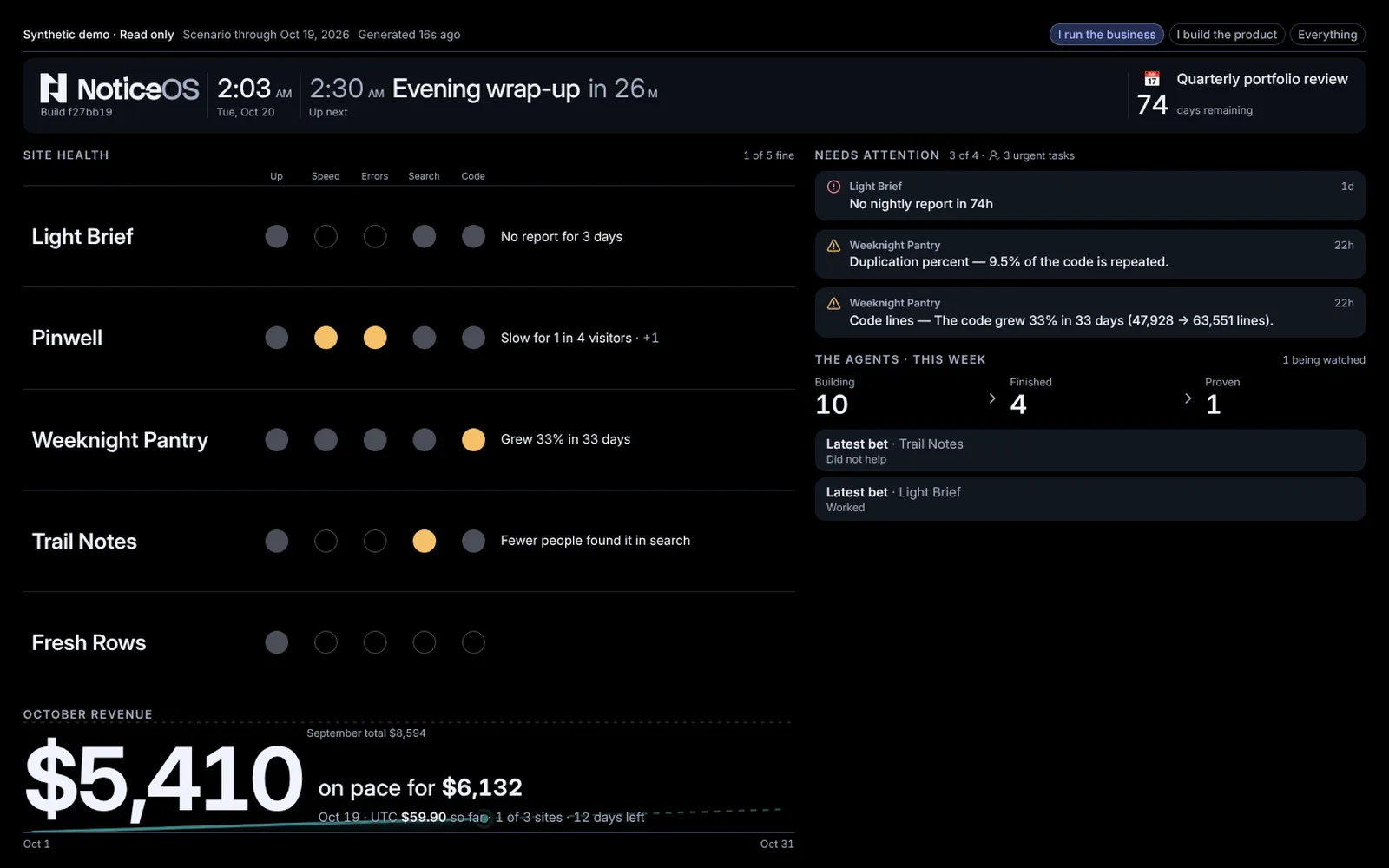
Task: Click the Building count 10
Action: point(832,404)
